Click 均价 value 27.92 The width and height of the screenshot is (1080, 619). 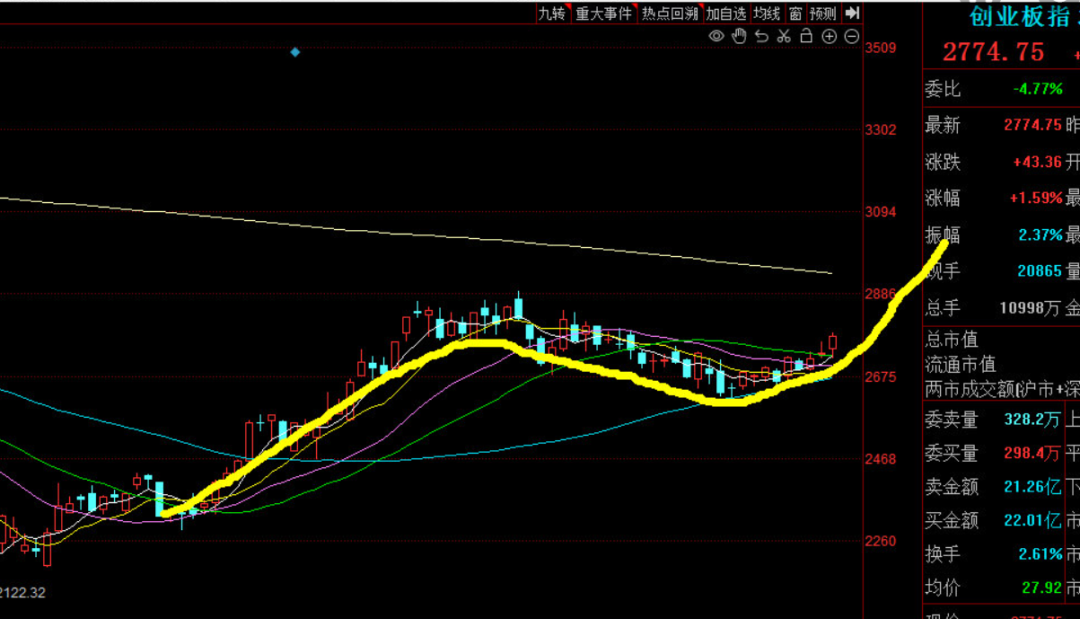pos(1041,588)
